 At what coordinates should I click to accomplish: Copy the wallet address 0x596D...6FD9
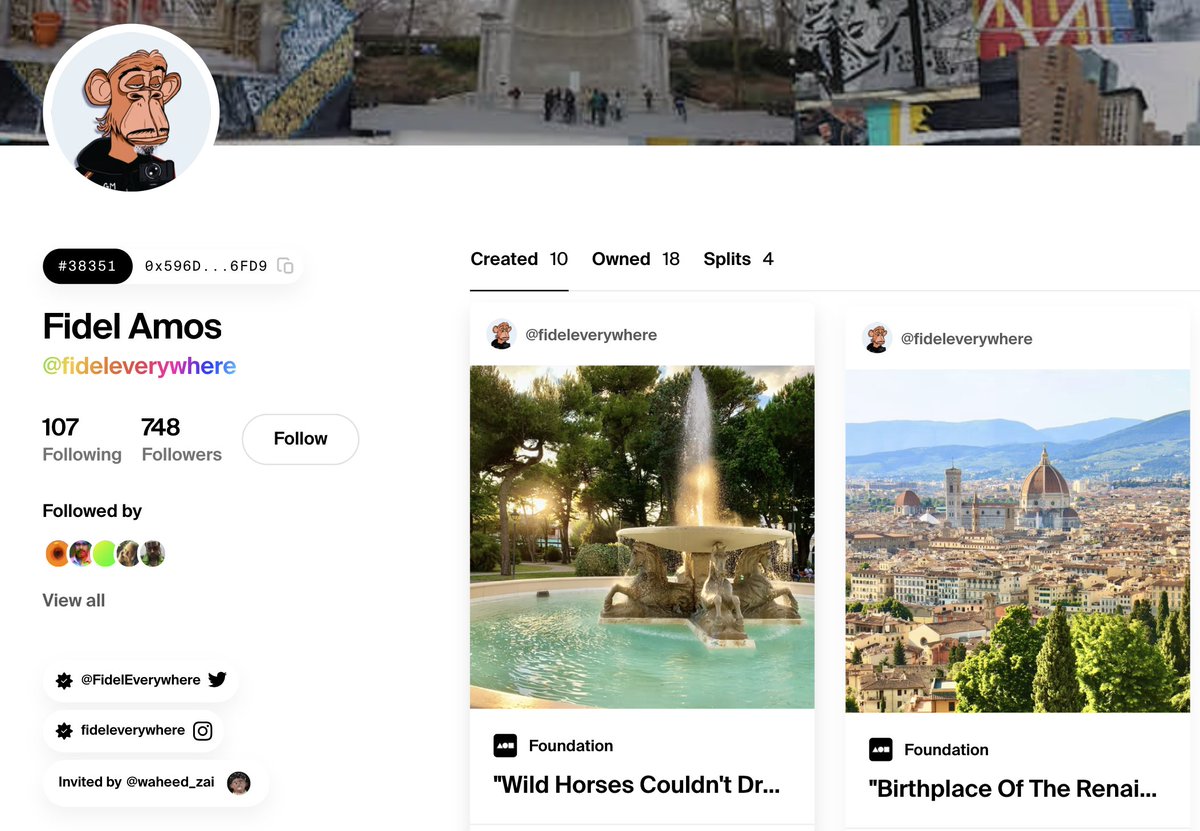coord(285,266)
